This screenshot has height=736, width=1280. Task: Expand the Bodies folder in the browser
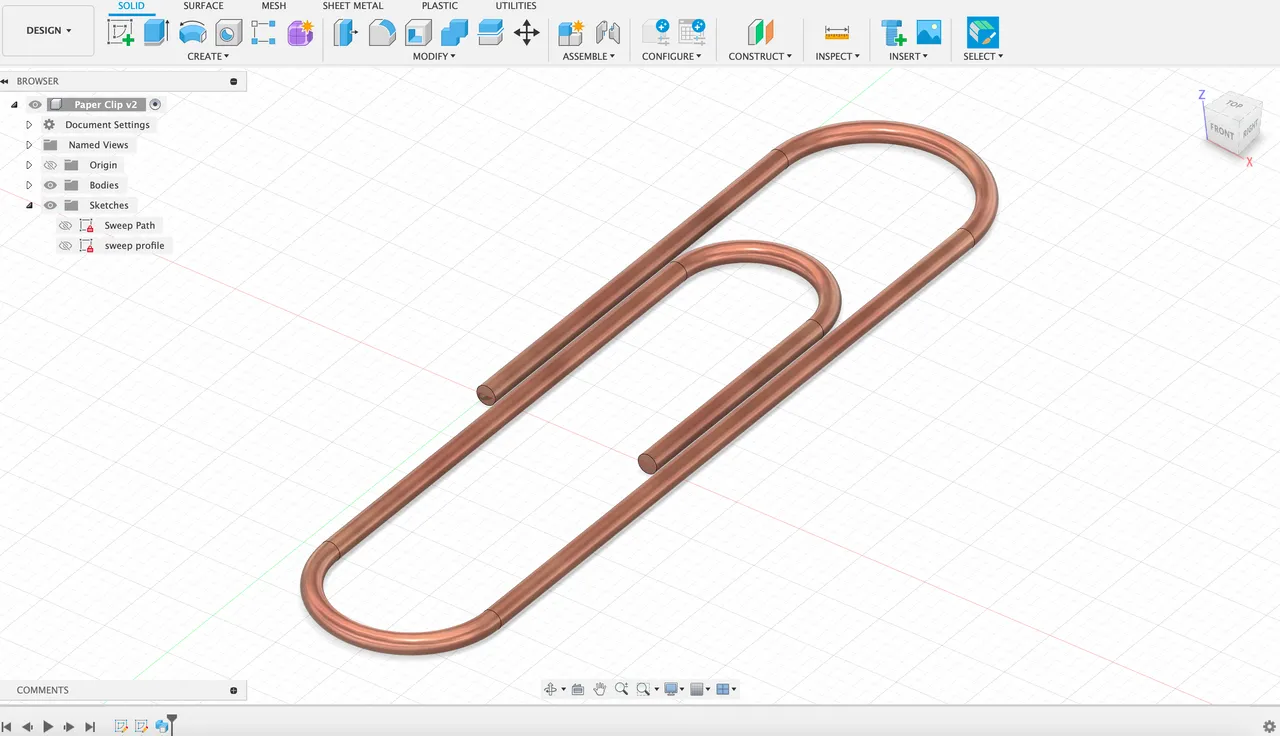click(28, 185)
